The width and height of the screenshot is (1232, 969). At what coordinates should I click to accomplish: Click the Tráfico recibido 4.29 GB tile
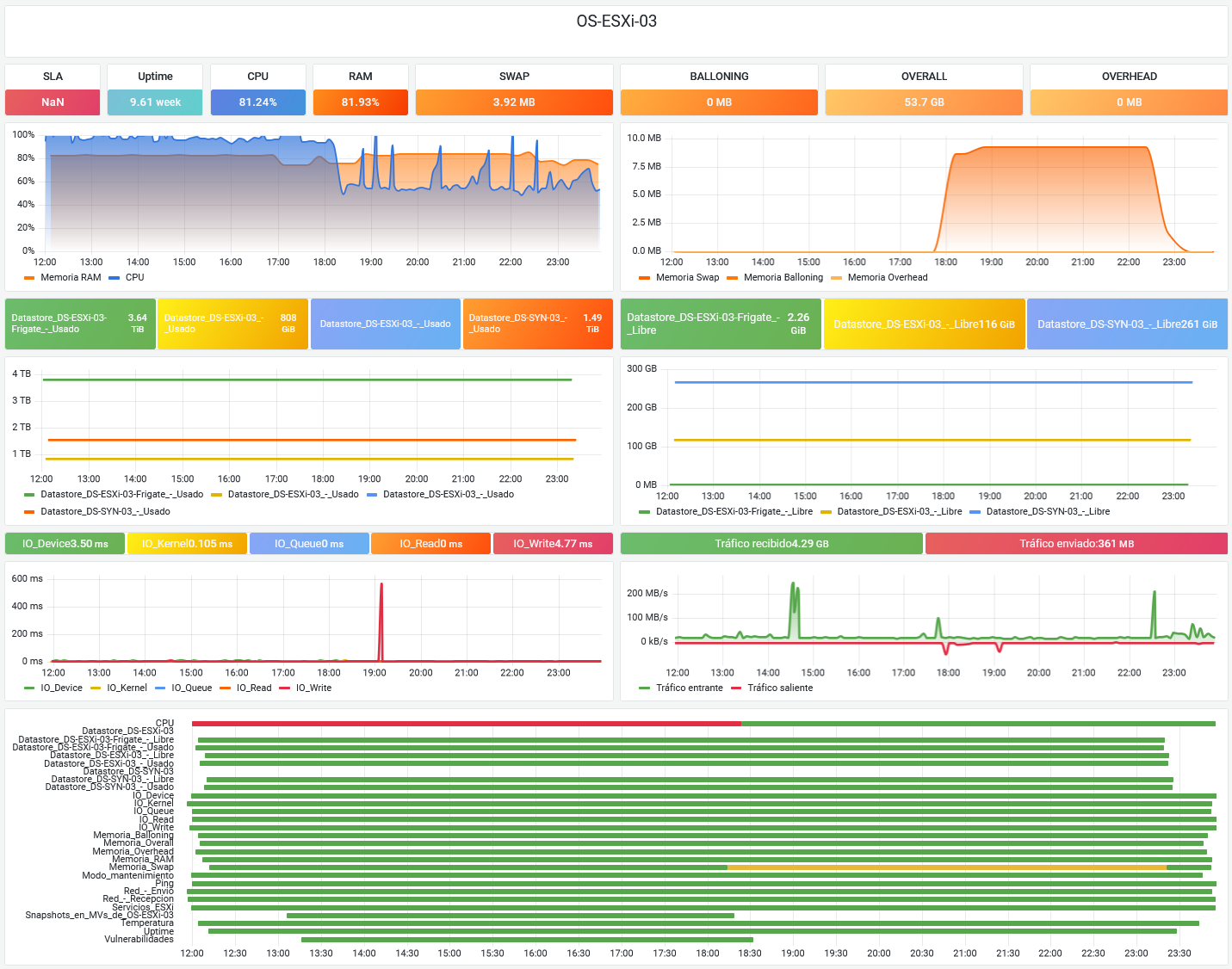tap(771, 543)
